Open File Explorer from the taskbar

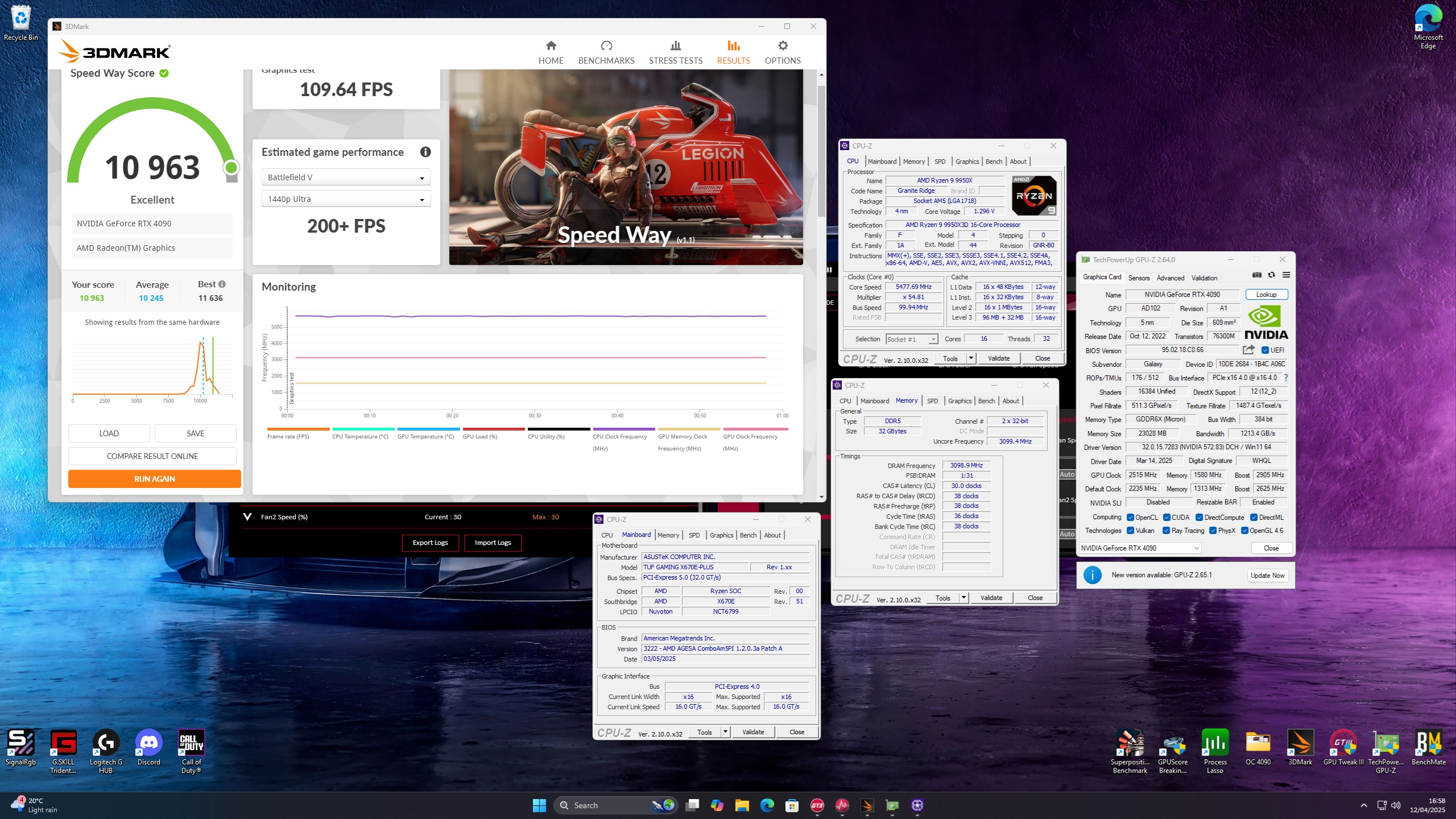pos(742,805)
